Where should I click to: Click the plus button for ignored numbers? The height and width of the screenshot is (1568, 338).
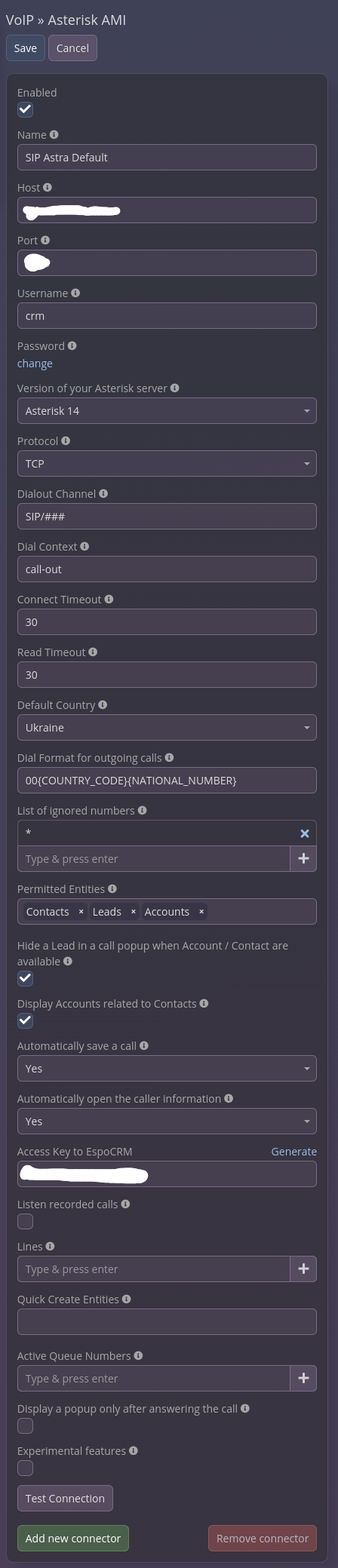click(303, 858)
